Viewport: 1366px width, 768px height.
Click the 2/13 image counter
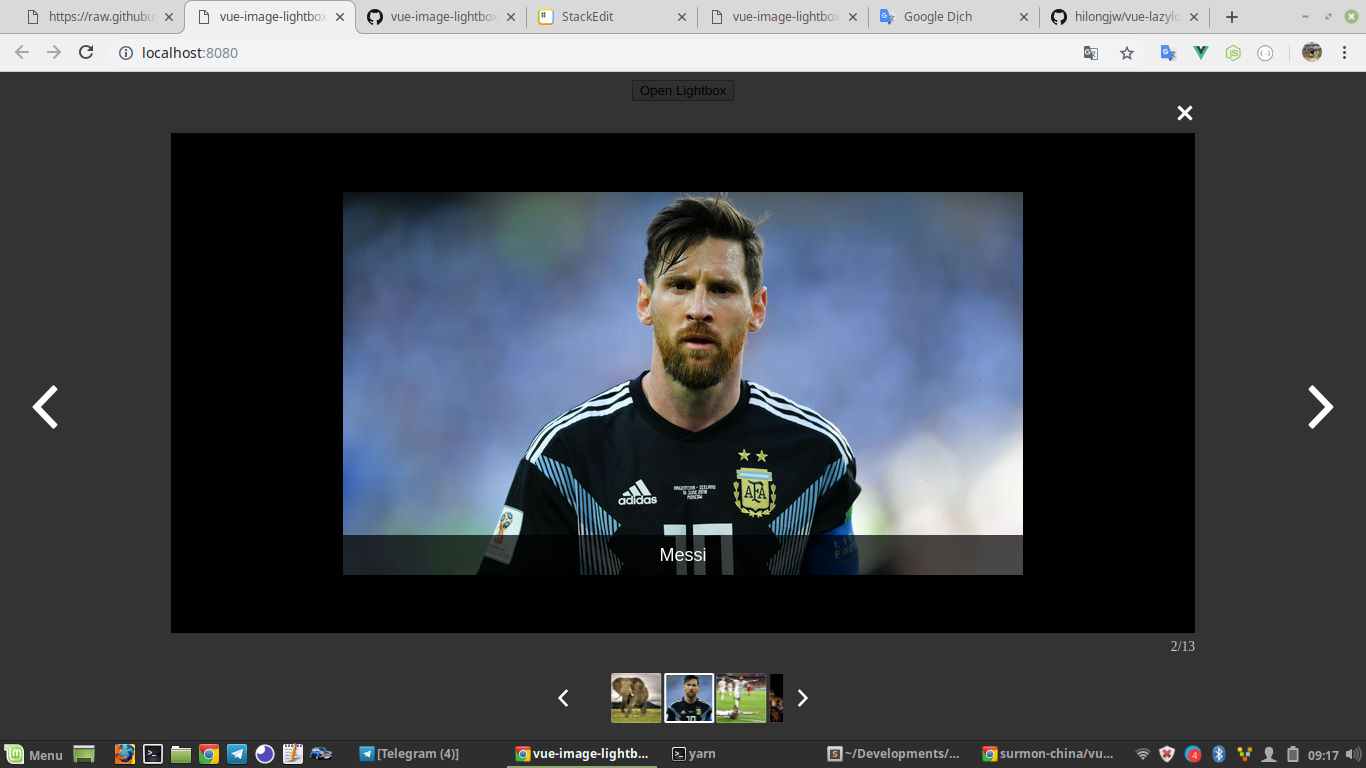point(1183,646)
